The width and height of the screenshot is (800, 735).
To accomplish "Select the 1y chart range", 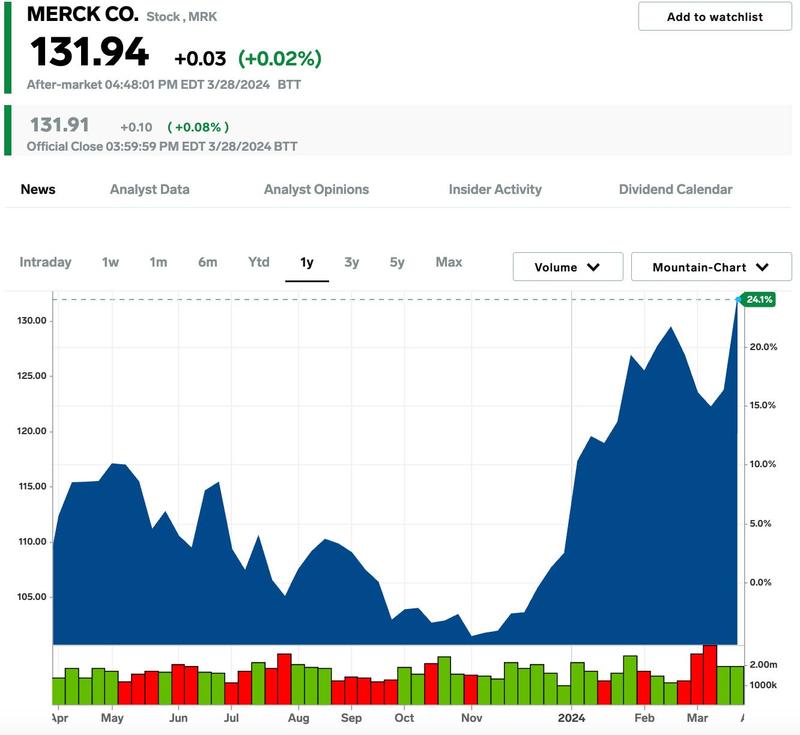I will (x=307, y=262).
